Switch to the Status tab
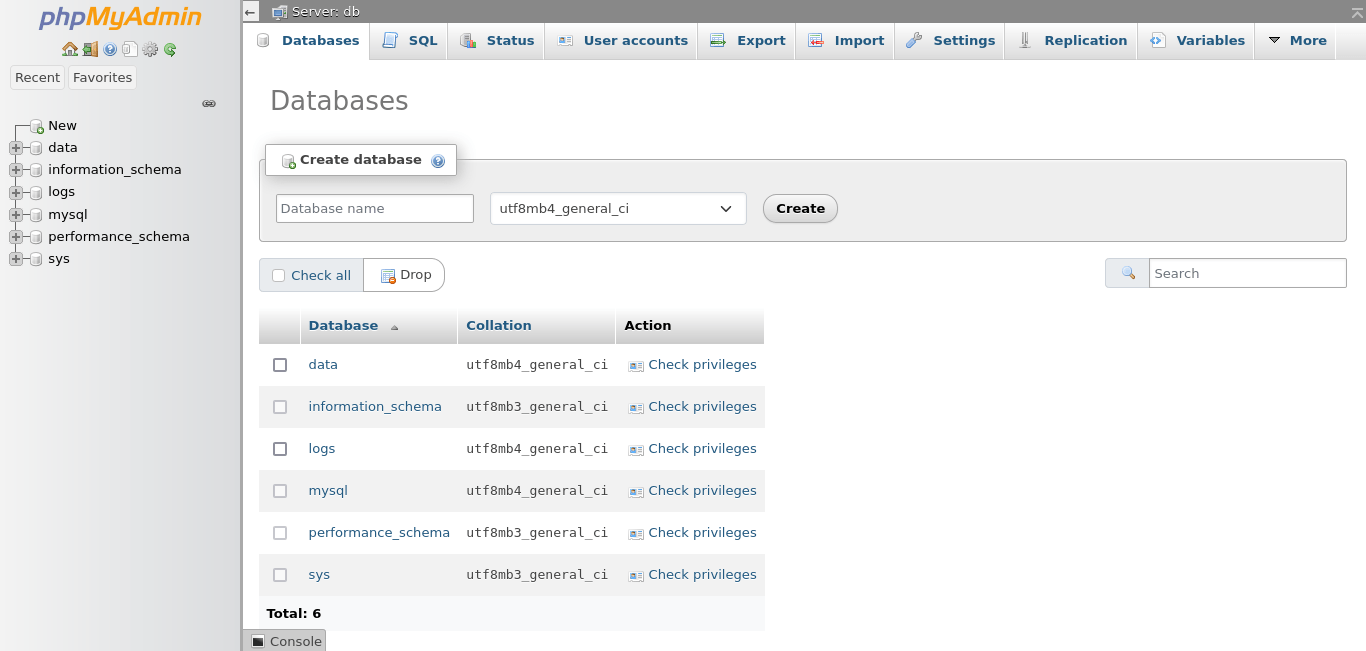The width and height of the screenshot is (1366, 651). point(497,41)
